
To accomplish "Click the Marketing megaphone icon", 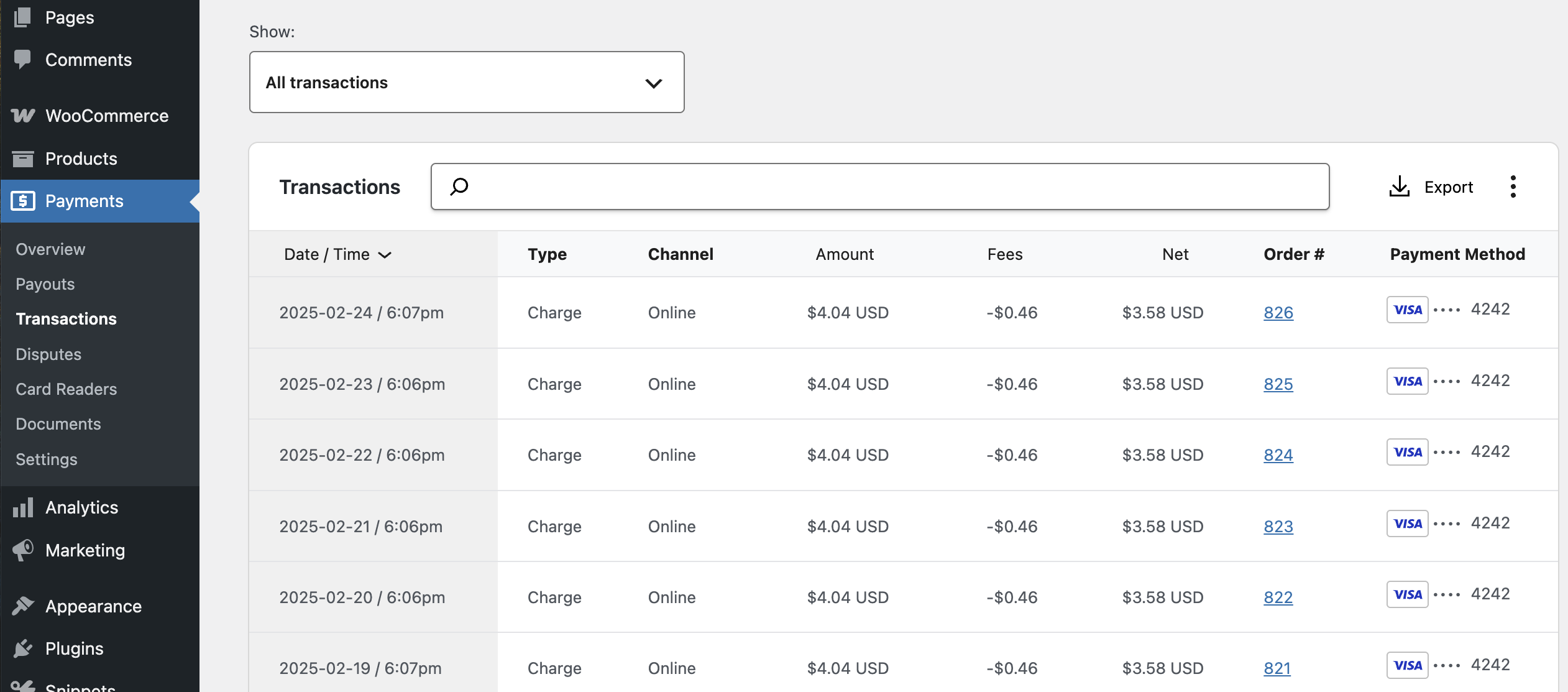I will [x=22, y=550].
